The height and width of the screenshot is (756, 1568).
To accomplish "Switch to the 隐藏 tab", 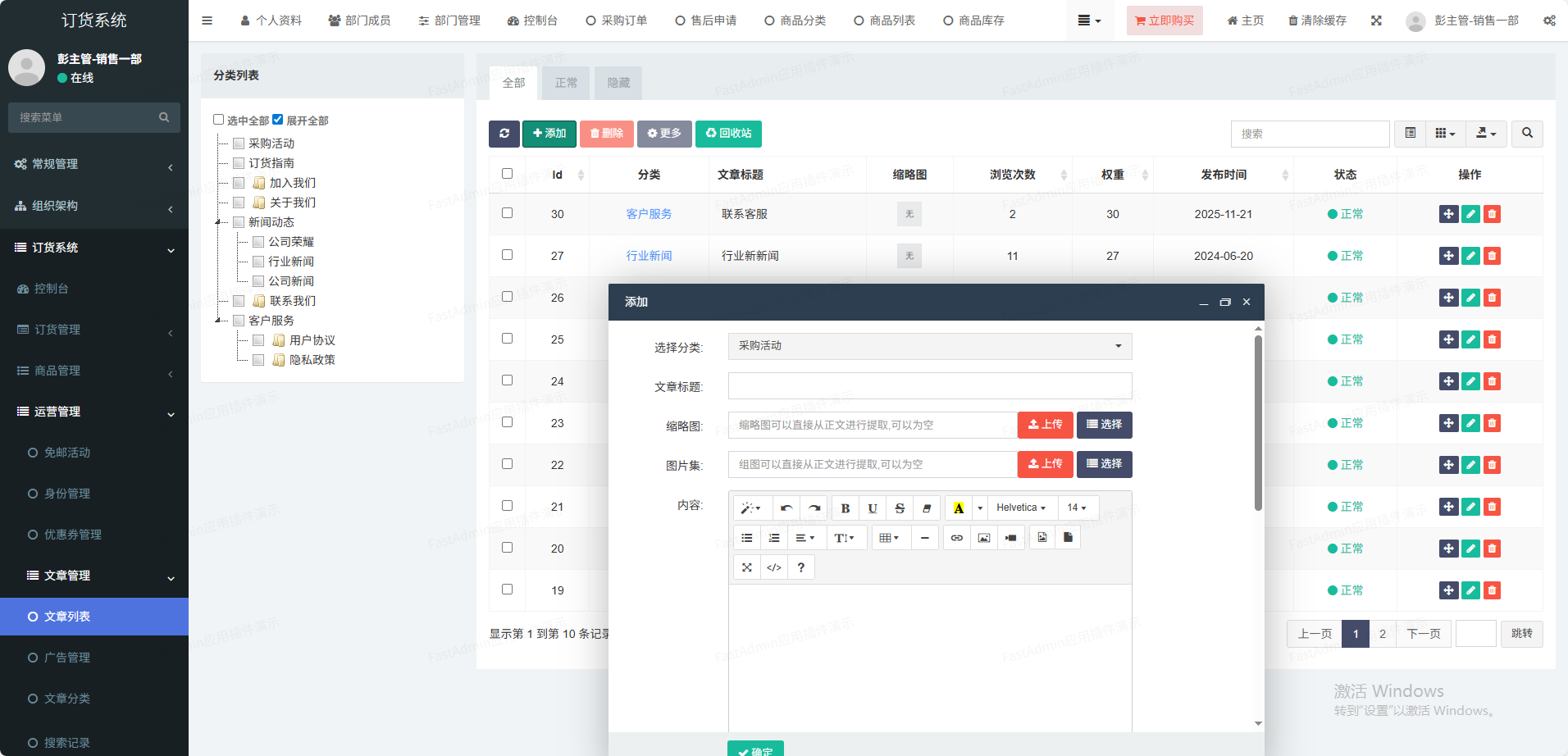I will (x=618, y=83).
